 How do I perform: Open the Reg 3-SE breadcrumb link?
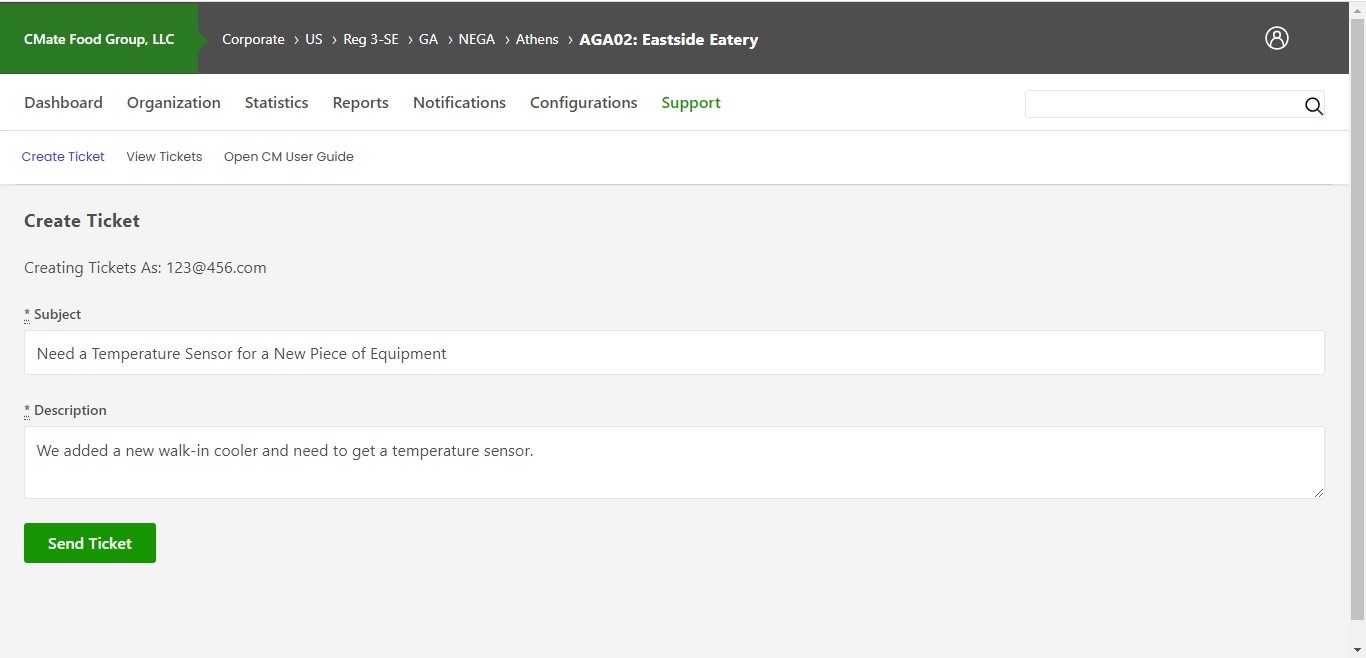(370, 39)
